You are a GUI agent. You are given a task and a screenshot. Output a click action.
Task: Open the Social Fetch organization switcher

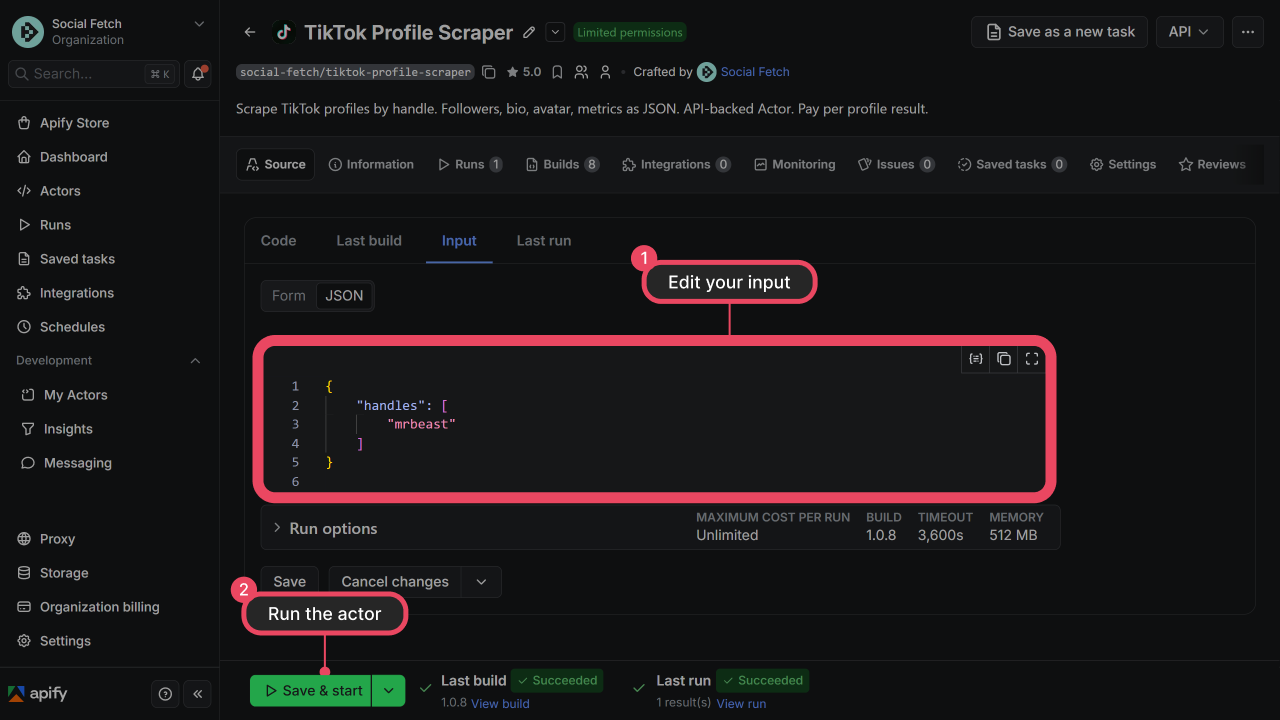(x=109, y=31)
